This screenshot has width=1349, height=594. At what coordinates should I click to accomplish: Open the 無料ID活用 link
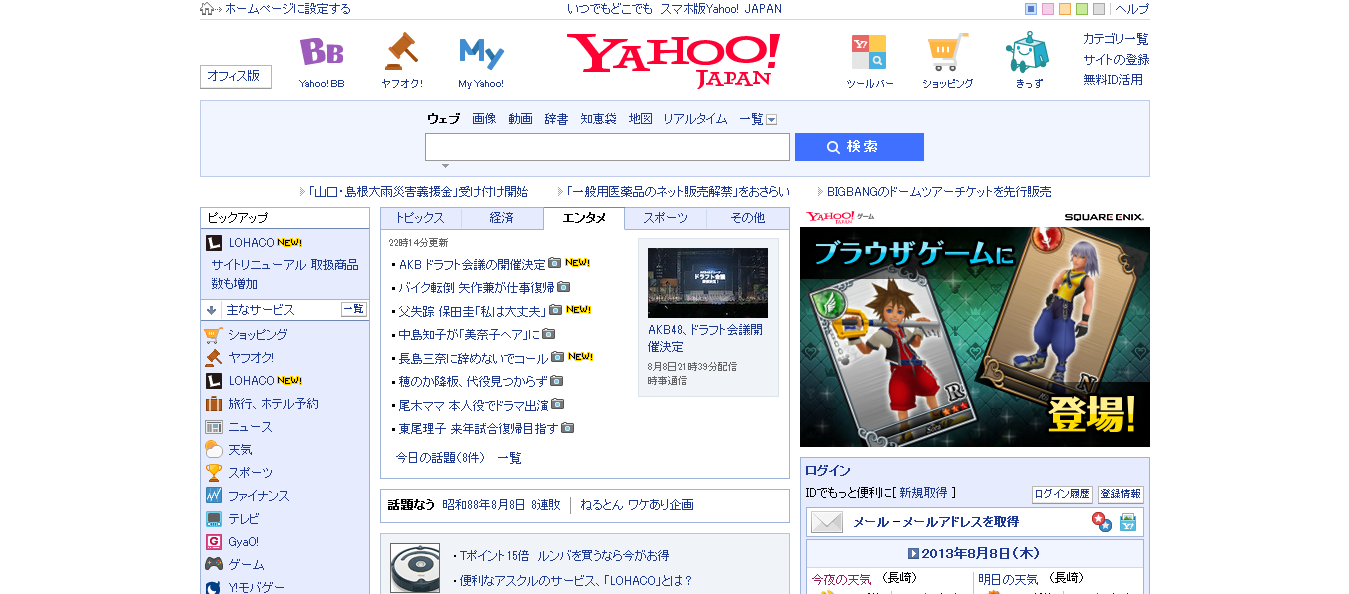[1113, 80]
